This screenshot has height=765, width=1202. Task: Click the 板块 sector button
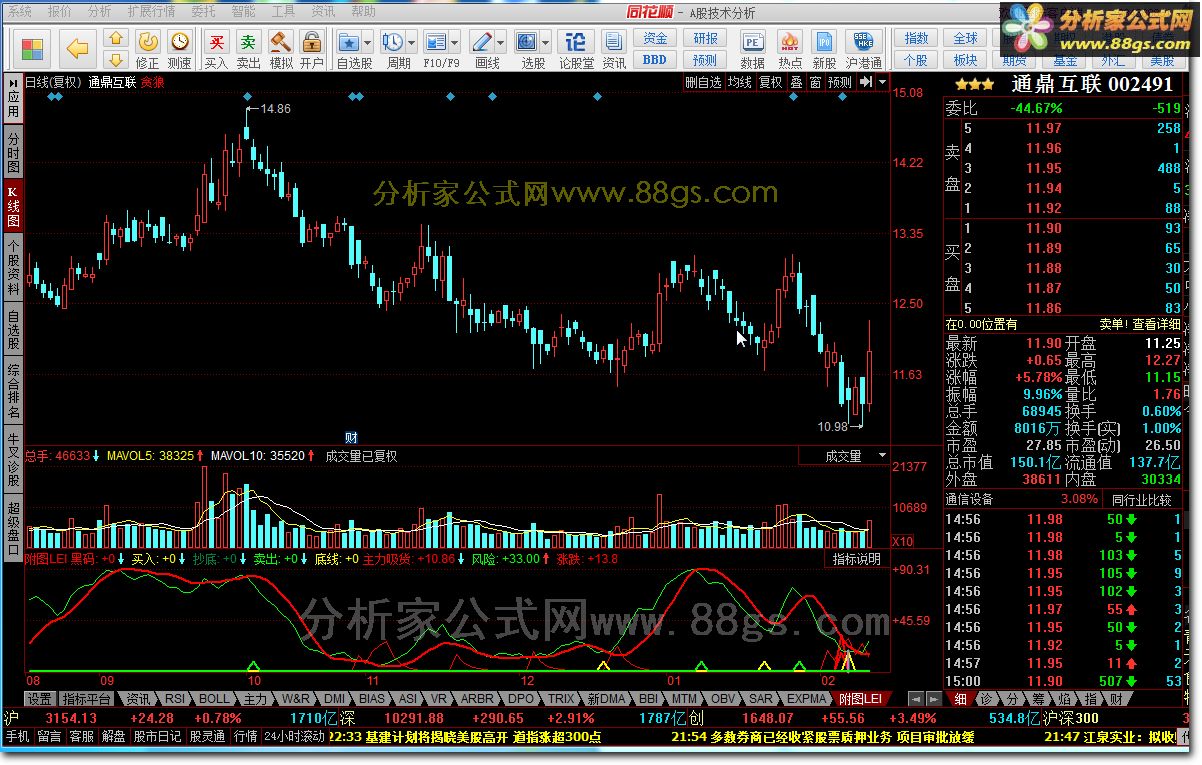[x=965, y=60]
